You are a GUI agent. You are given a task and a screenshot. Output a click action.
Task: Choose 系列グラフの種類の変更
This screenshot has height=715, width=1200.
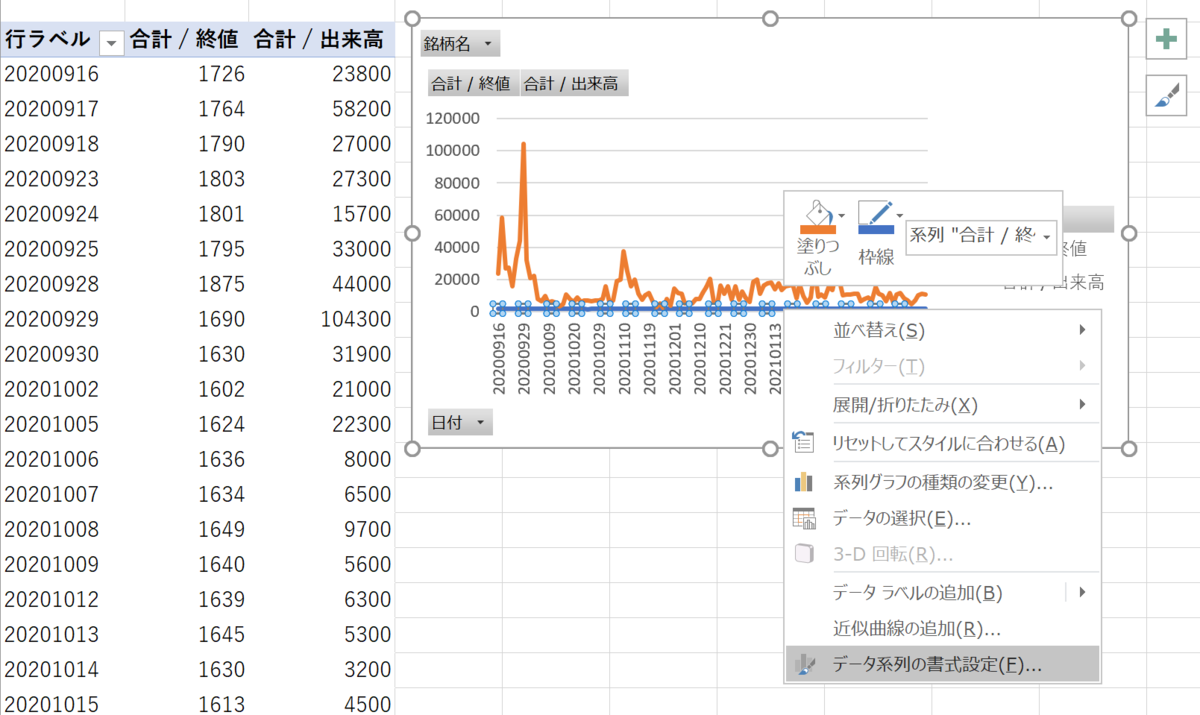coord(942,482)
